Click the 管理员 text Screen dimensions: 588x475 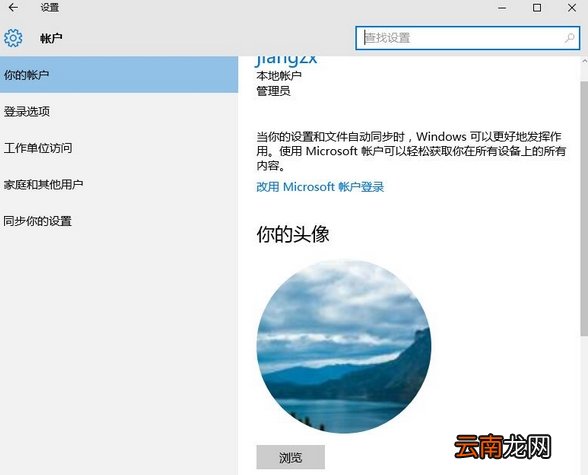pos(273,91)
